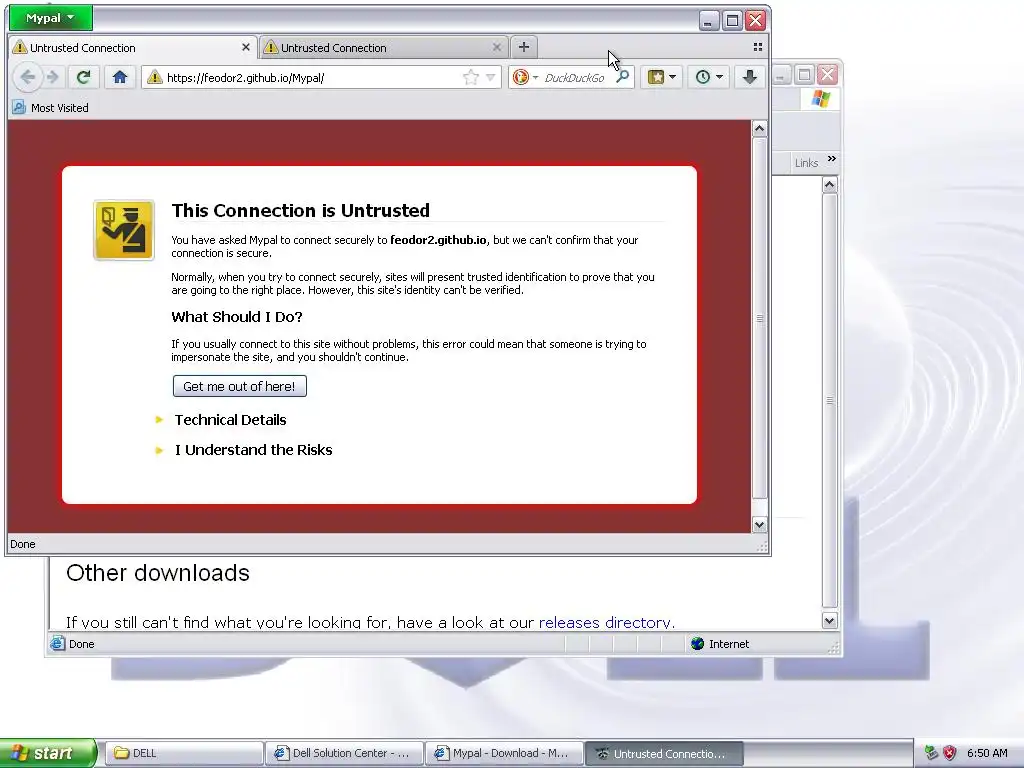This screenshot has width=1024, height=768.
Task: Click Internet zone globe icon in IE status bar
Action: (x=697, y=644)
